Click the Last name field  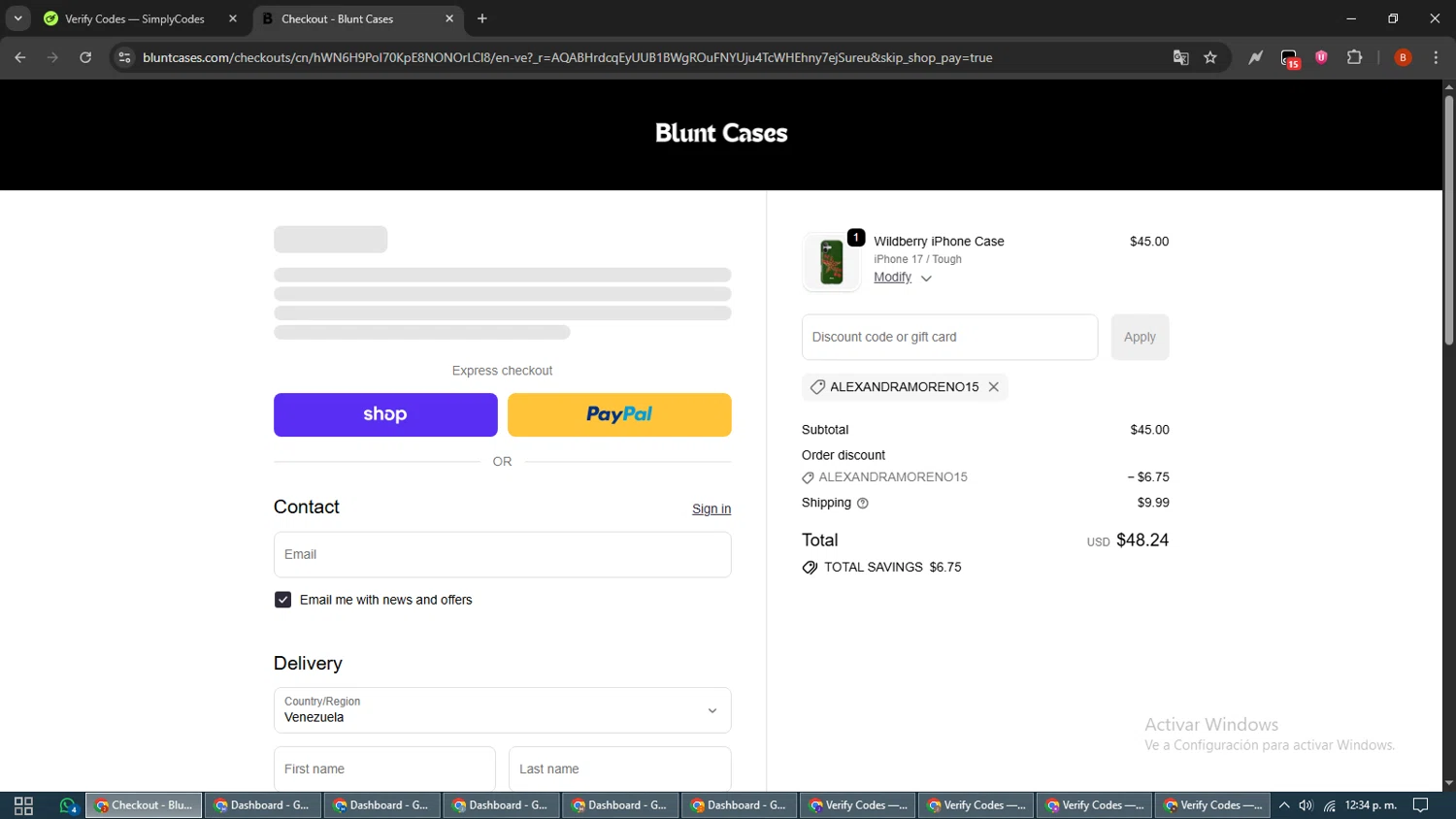pyautogui.click(x=619, y=769)
